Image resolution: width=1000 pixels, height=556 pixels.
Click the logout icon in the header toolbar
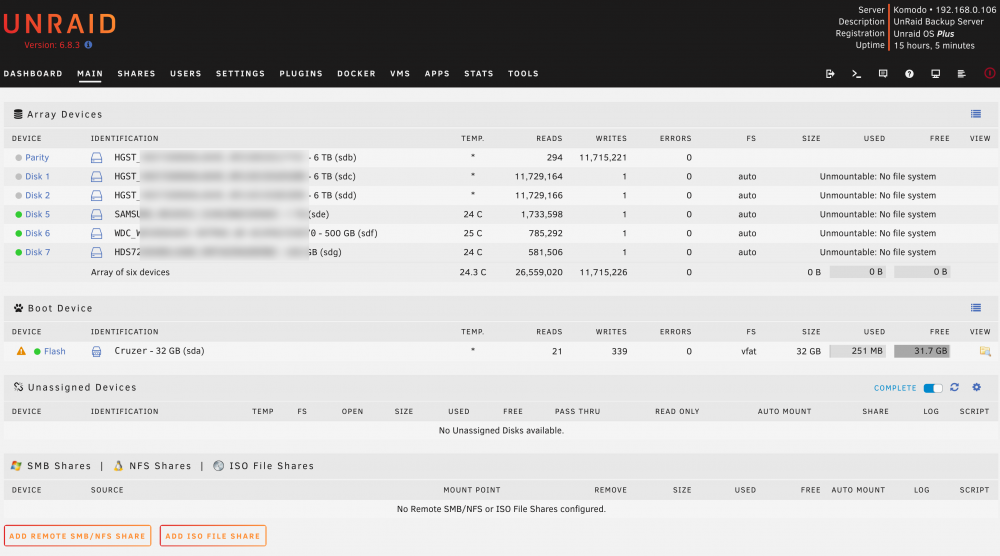coord(830,74)
